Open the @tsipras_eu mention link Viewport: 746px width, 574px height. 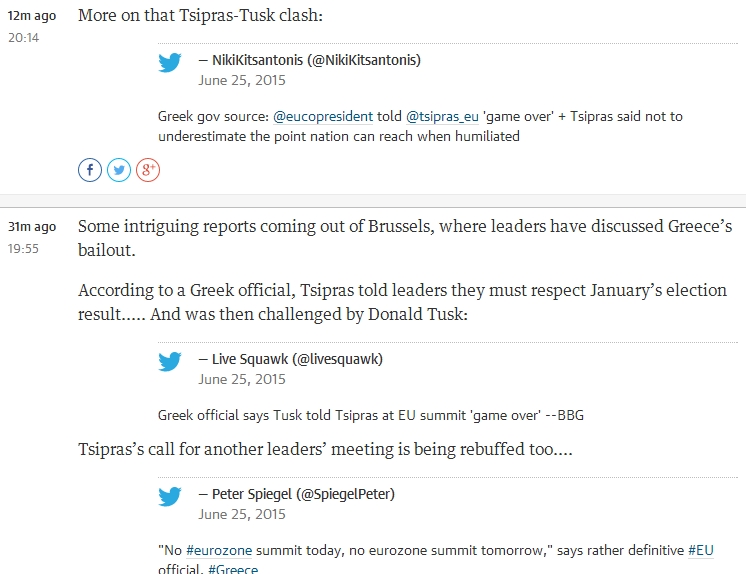(x=442, y=117)
